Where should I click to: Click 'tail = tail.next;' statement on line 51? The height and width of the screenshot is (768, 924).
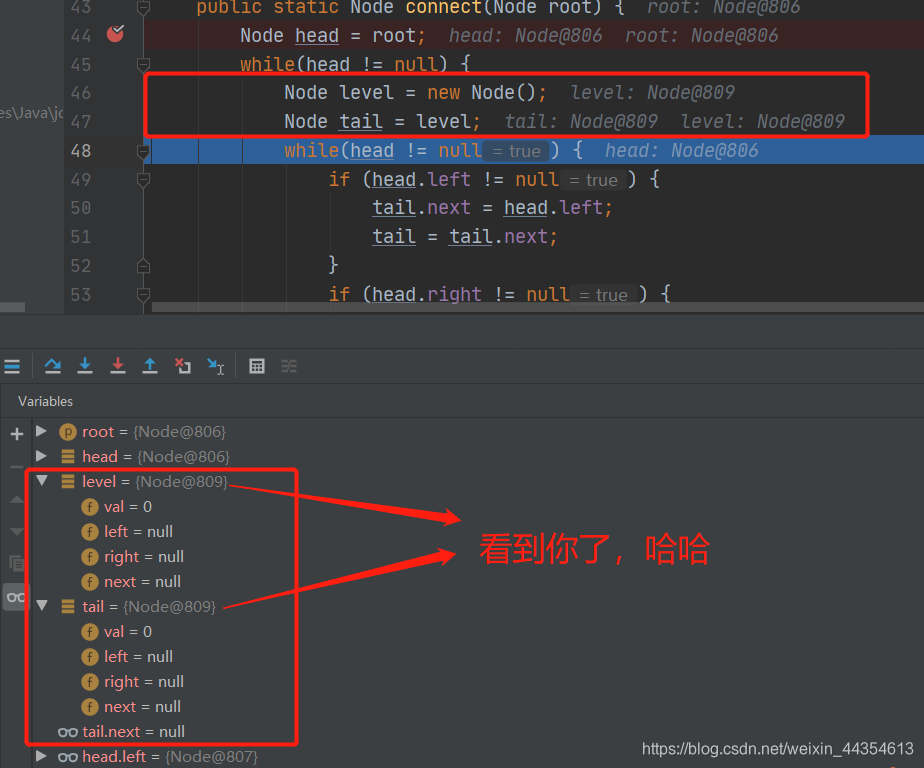(465, 237)
